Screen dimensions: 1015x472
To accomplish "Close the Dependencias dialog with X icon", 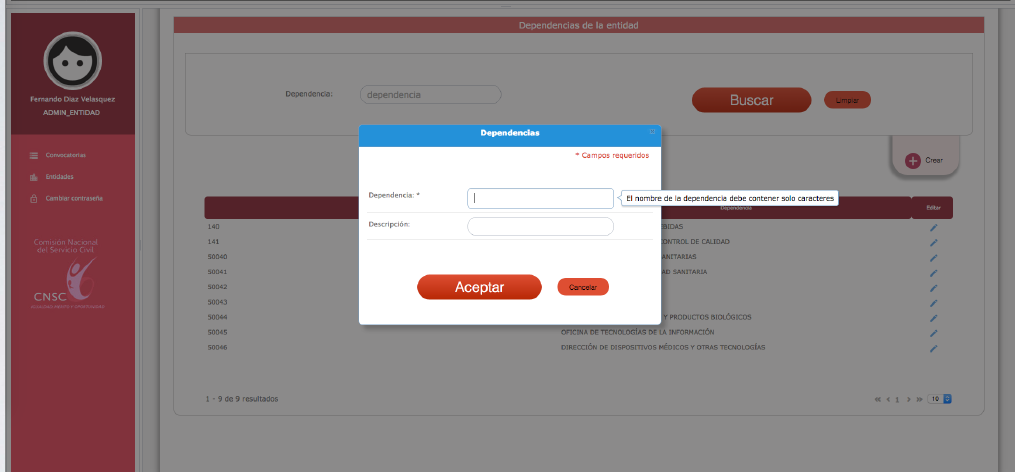I will coord(652,132).
